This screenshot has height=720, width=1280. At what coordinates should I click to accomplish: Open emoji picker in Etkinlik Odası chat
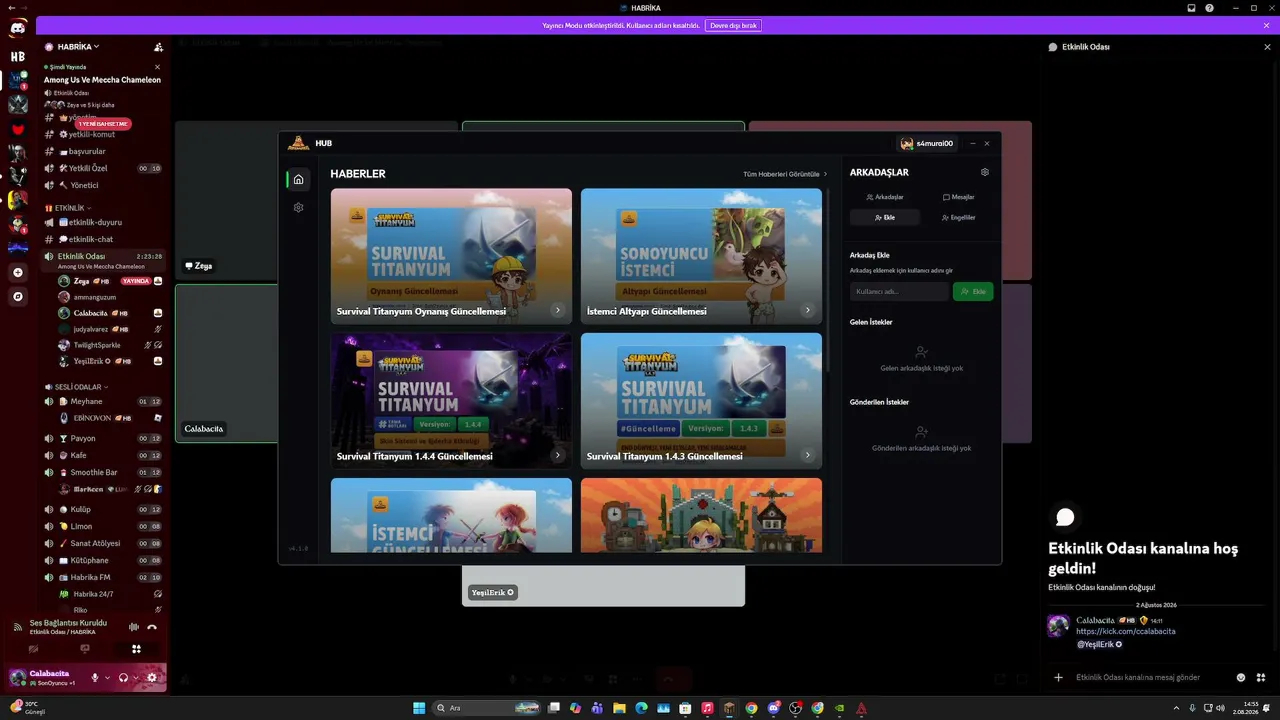[1241, 677]
